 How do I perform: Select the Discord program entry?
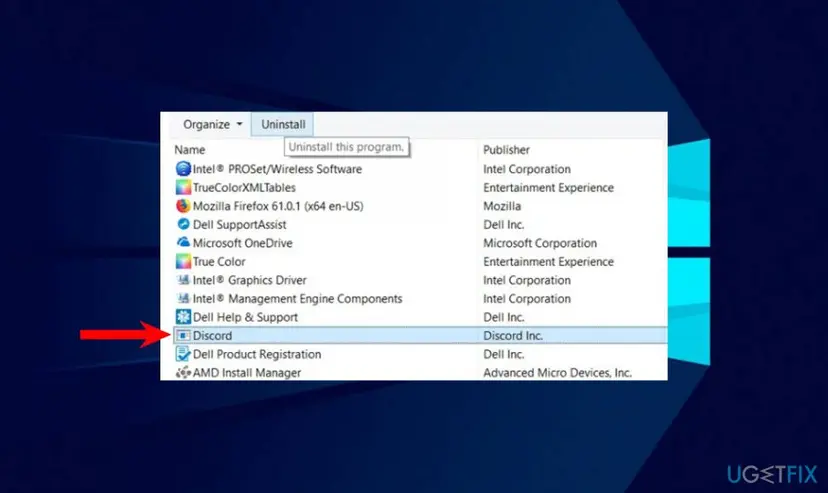212,335
